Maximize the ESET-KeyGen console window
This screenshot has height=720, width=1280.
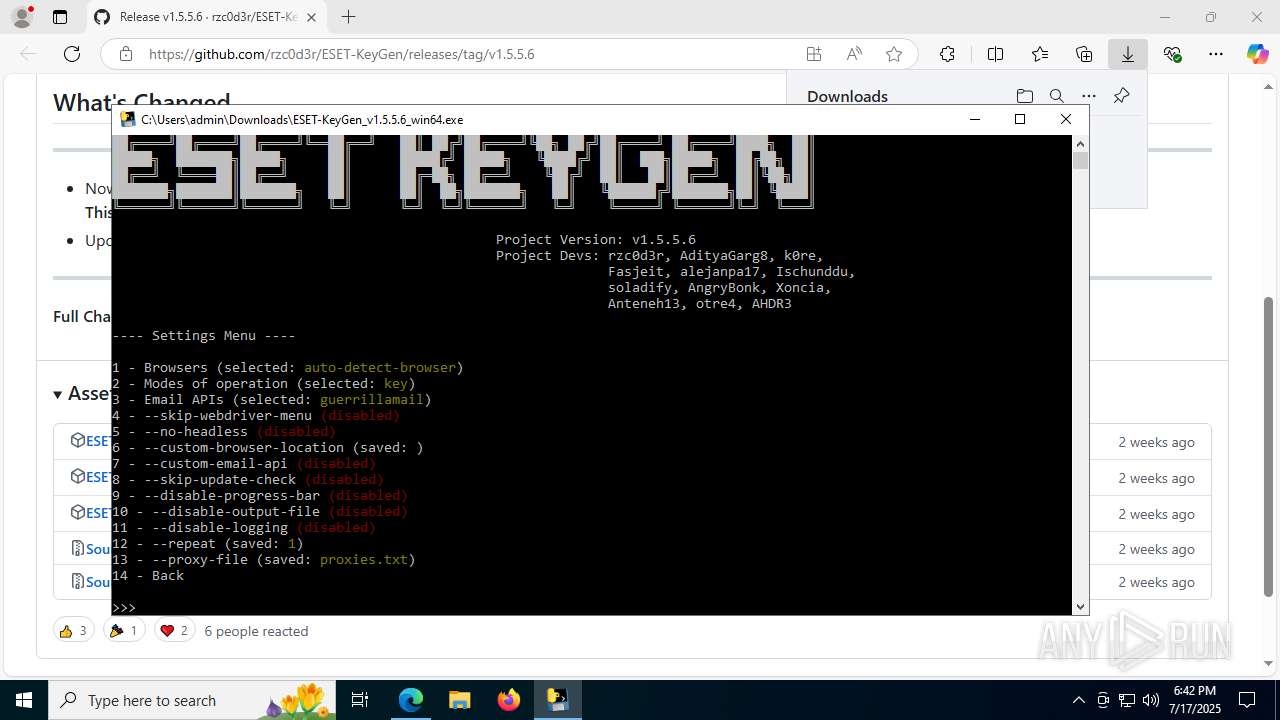pyautogui.click(x=1020, y=119)
